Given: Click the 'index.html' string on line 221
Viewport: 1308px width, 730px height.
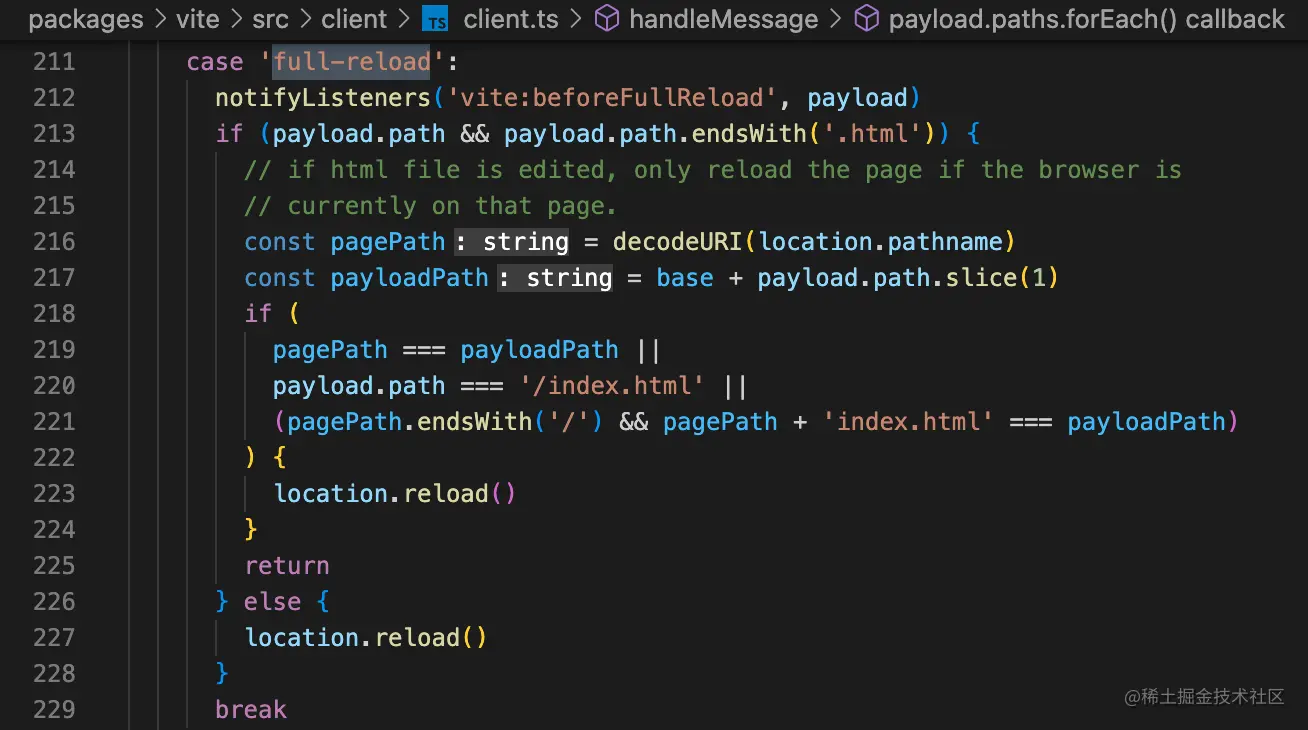Looking at the screenshot, I should point(909,422).
